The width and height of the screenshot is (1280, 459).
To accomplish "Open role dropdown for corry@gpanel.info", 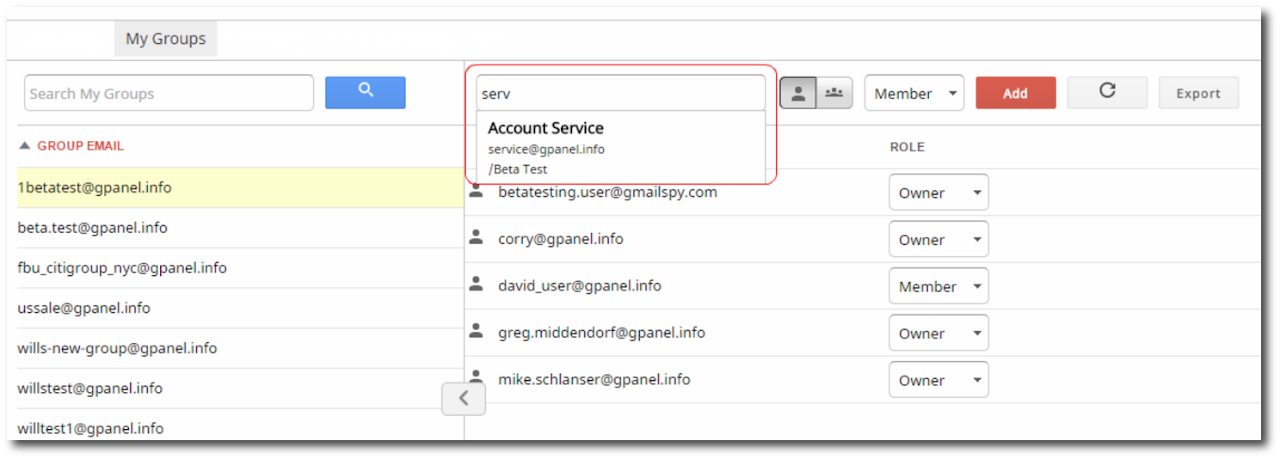I will click(x=938, y=240).
